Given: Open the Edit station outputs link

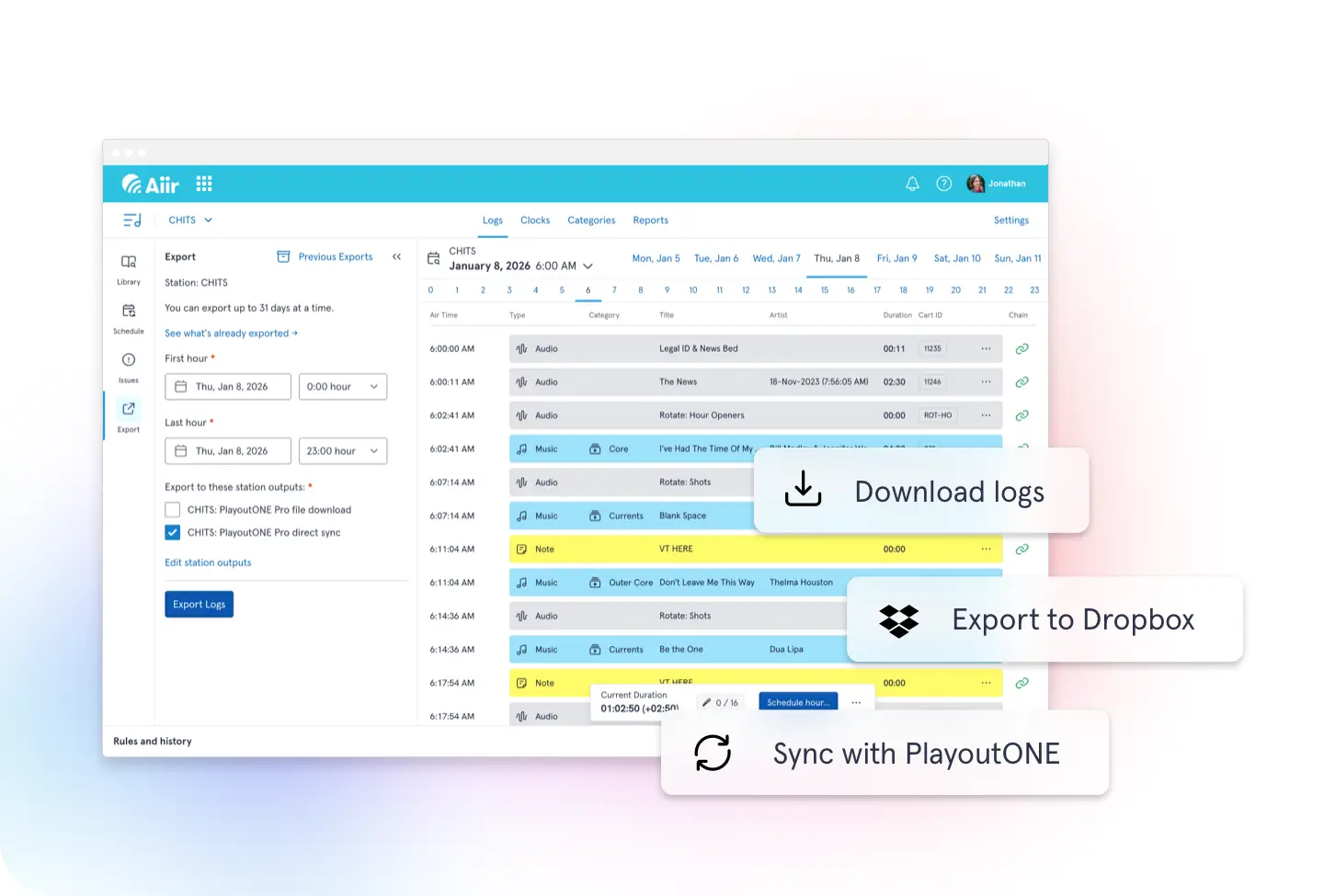Looking at the screenshot, I should [207, 562].
